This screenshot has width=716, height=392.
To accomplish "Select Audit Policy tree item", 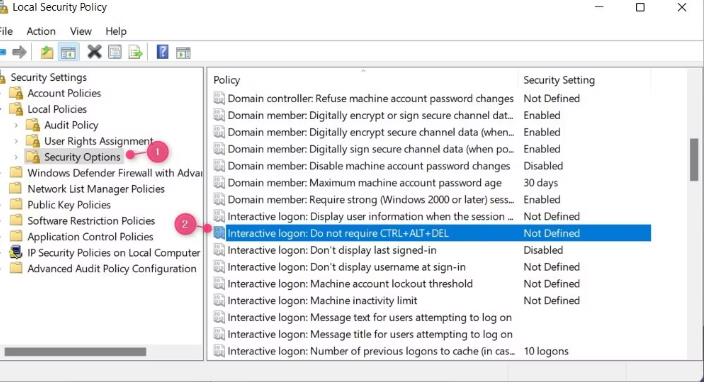I will (x=71, y=125).
